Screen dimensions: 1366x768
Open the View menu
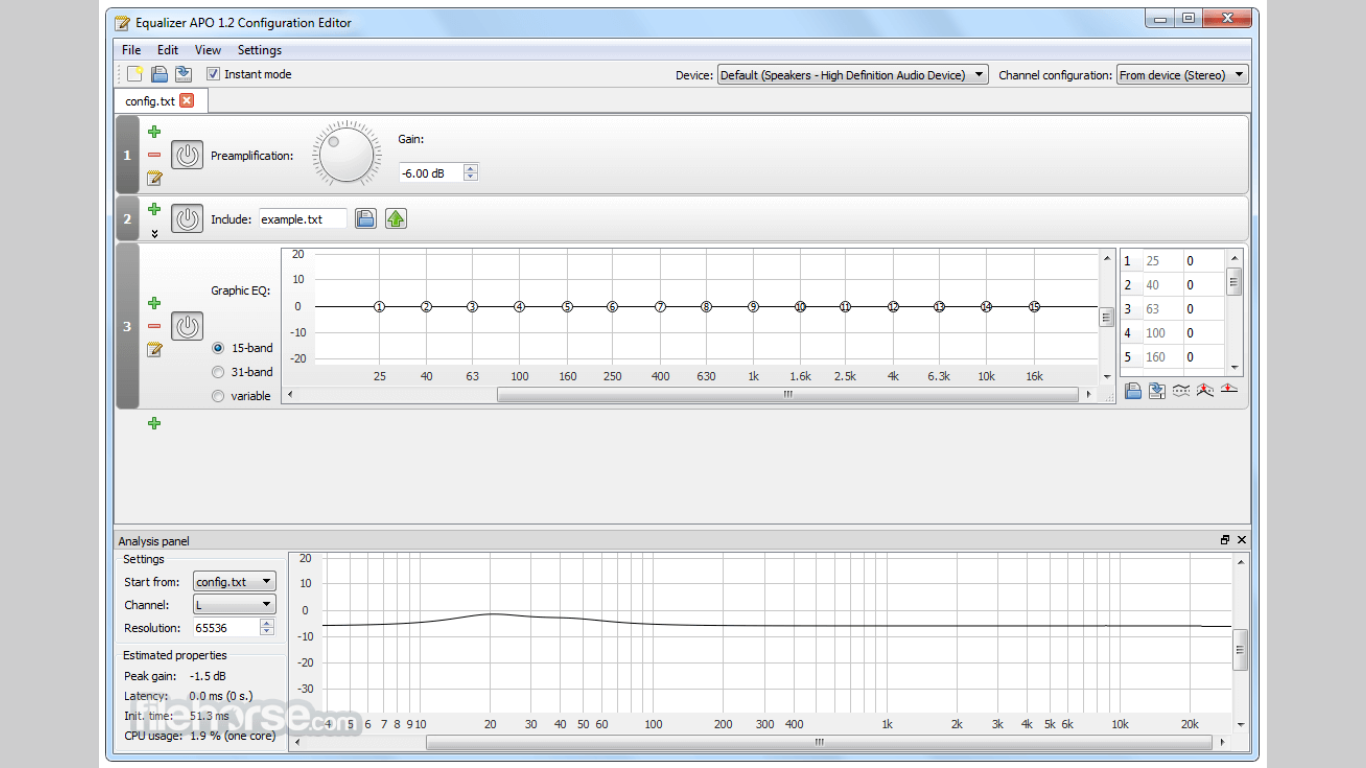click(x=208, y=50)
